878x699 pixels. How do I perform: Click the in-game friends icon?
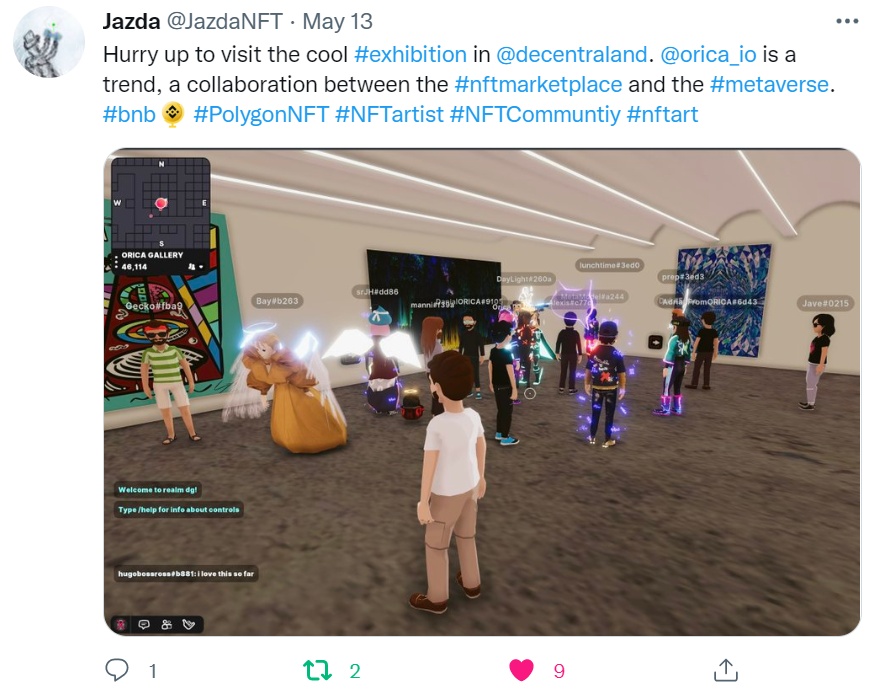click(166, 624)
